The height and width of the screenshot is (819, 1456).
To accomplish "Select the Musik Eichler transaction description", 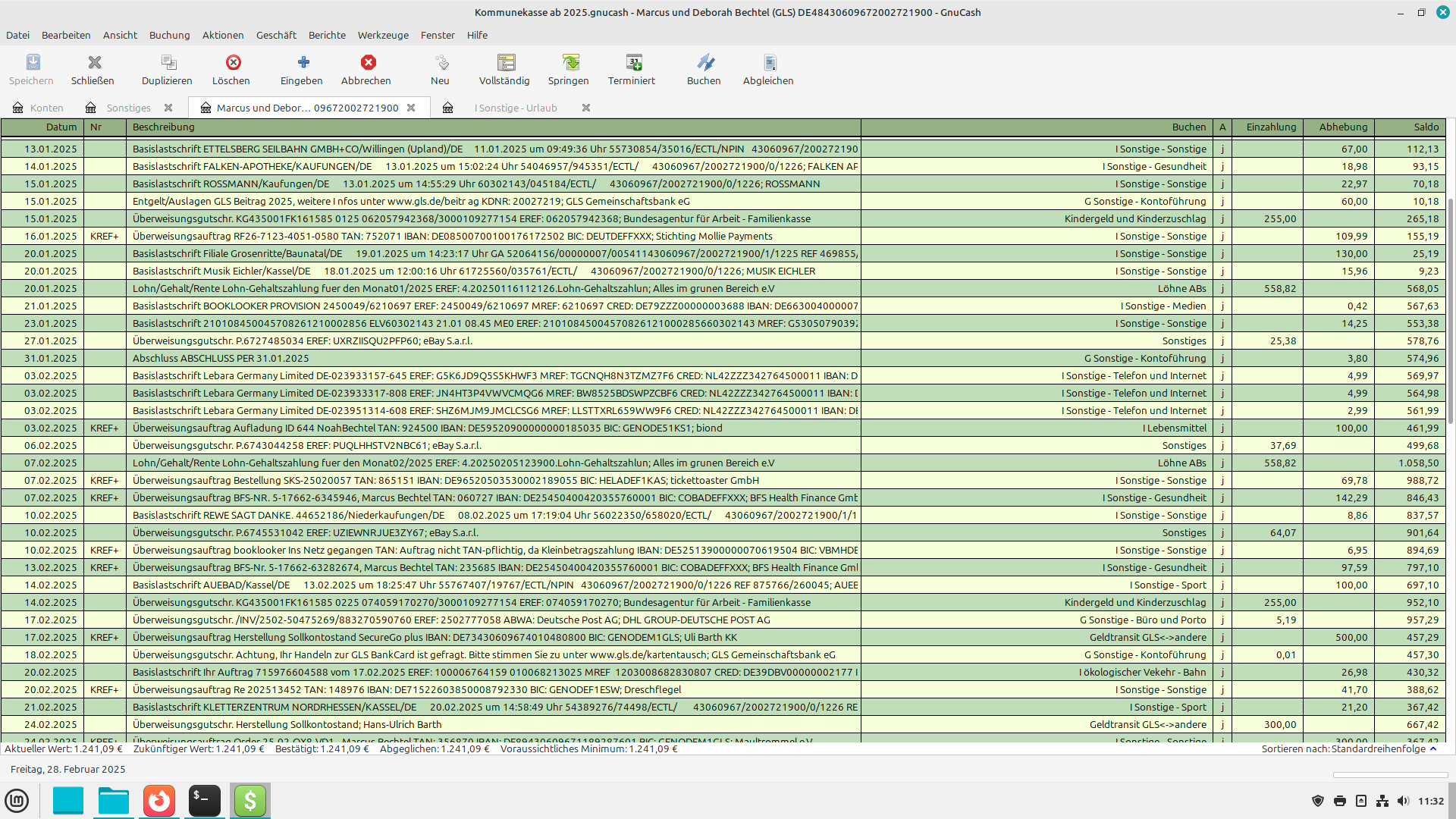I will click(x=494, y=271).
